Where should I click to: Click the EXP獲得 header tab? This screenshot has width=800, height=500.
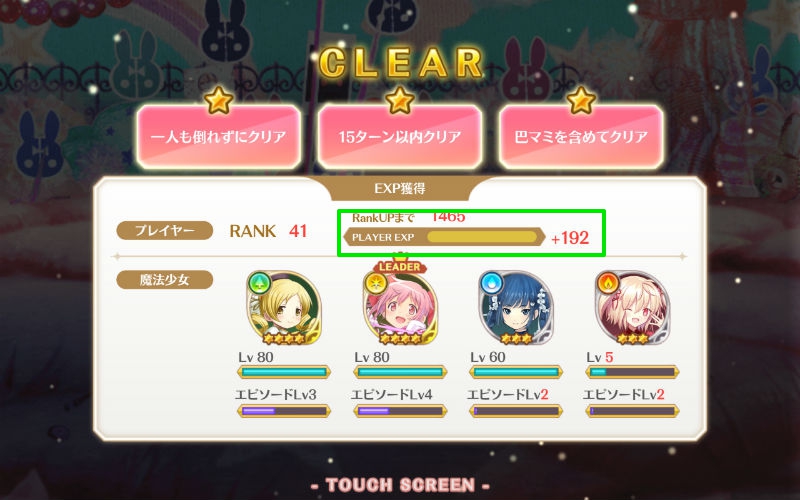399,188
